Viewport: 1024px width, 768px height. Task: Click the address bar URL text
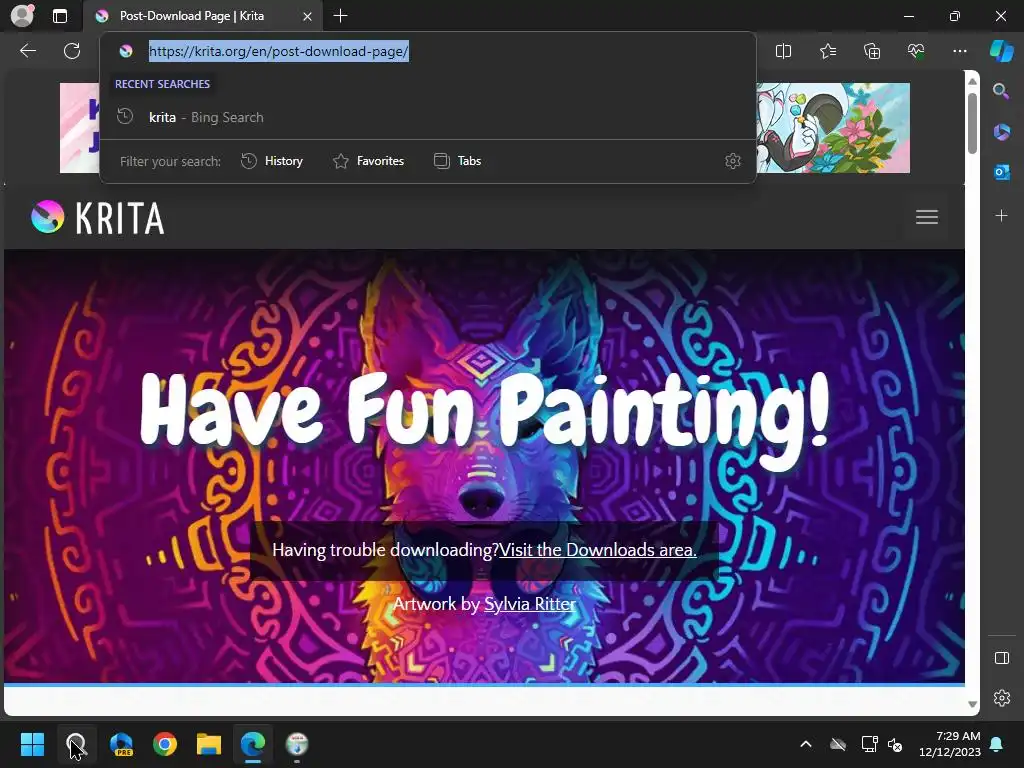(x=279, y=51)
